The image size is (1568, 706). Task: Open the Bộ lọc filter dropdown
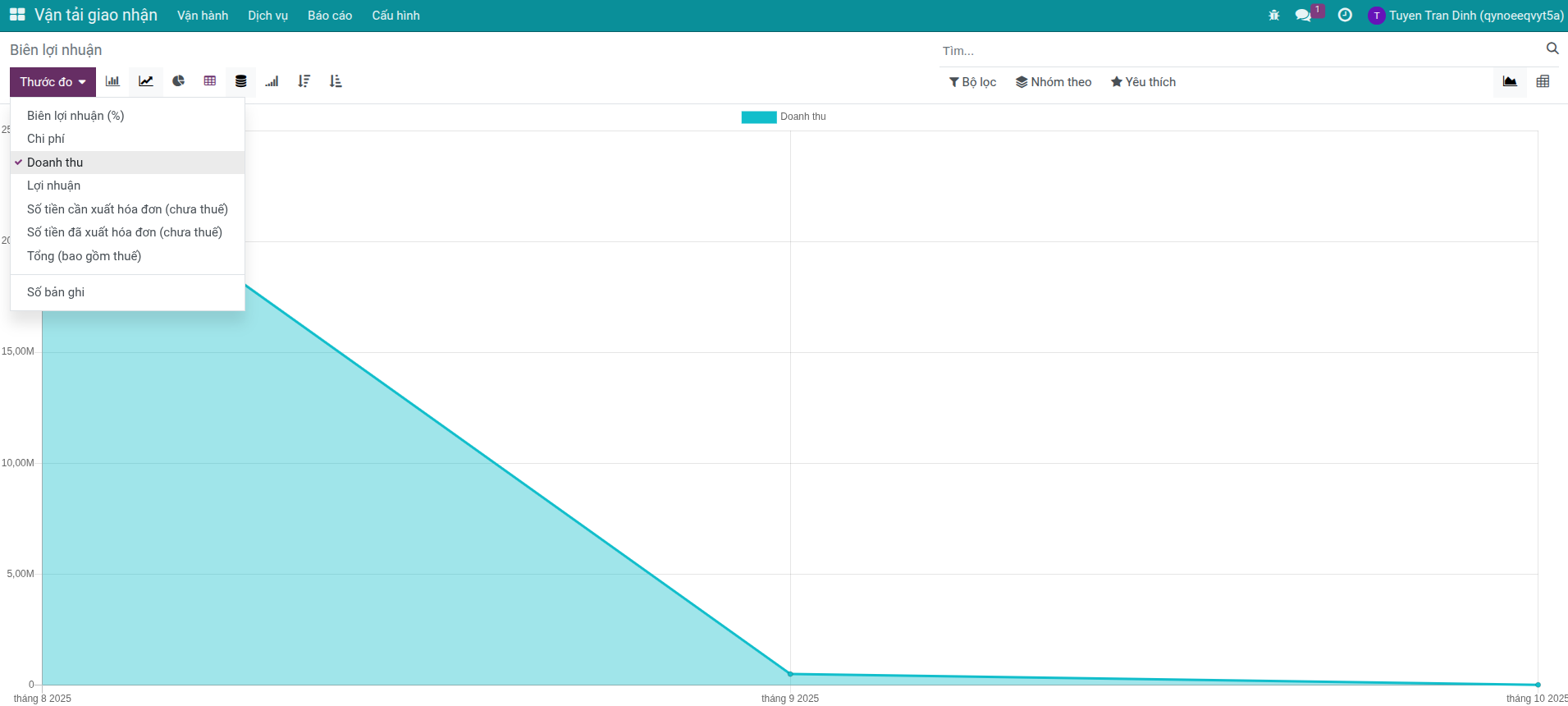[972, 82]
